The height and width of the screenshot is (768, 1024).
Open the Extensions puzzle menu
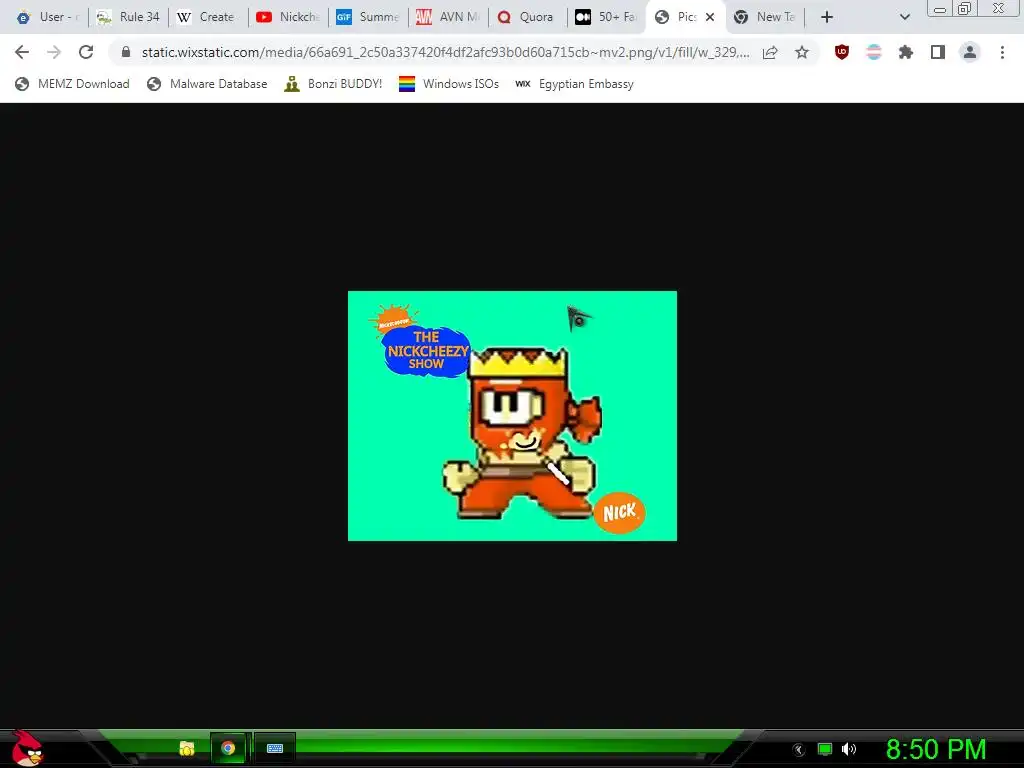pyautogui.click(x=906, y=52)
